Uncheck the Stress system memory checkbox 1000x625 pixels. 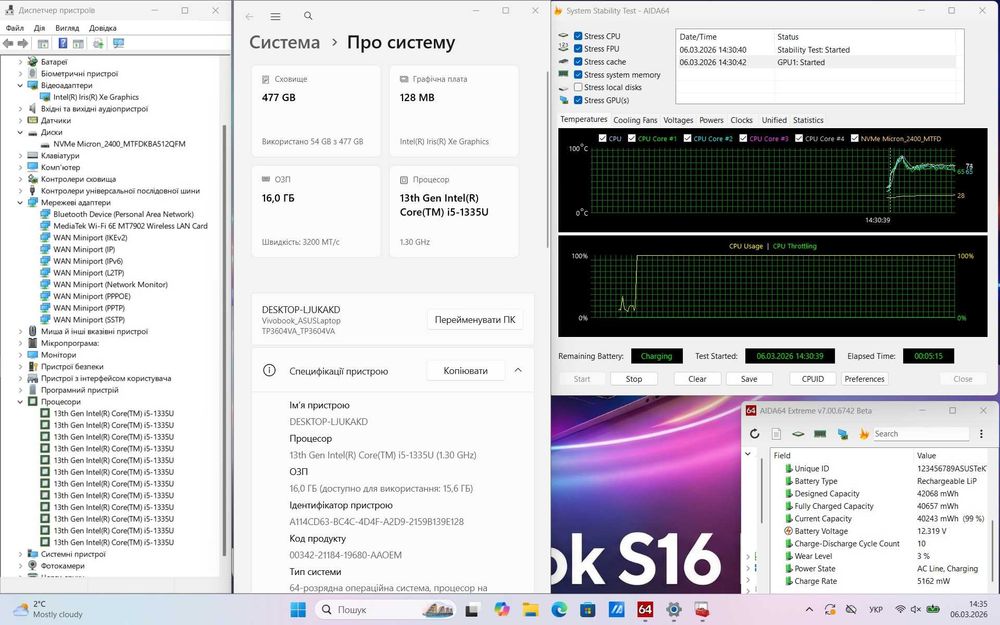tap(578, 75)
